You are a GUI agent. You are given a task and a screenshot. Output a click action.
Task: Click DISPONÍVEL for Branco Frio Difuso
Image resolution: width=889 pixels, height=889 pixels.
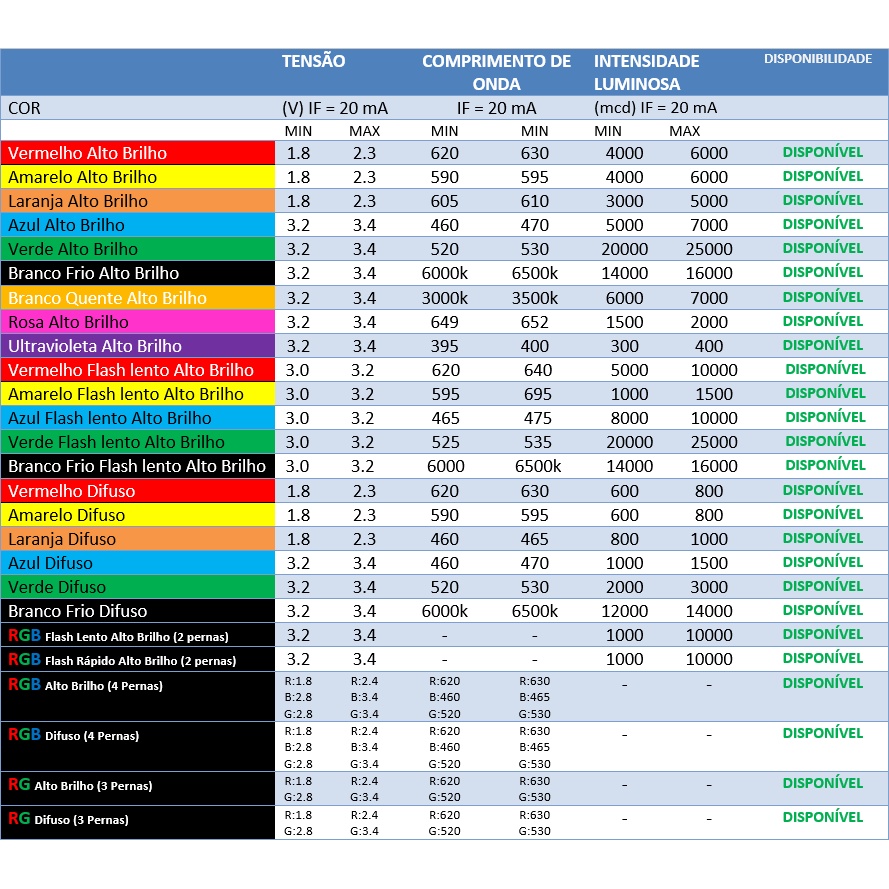[822, 610]
